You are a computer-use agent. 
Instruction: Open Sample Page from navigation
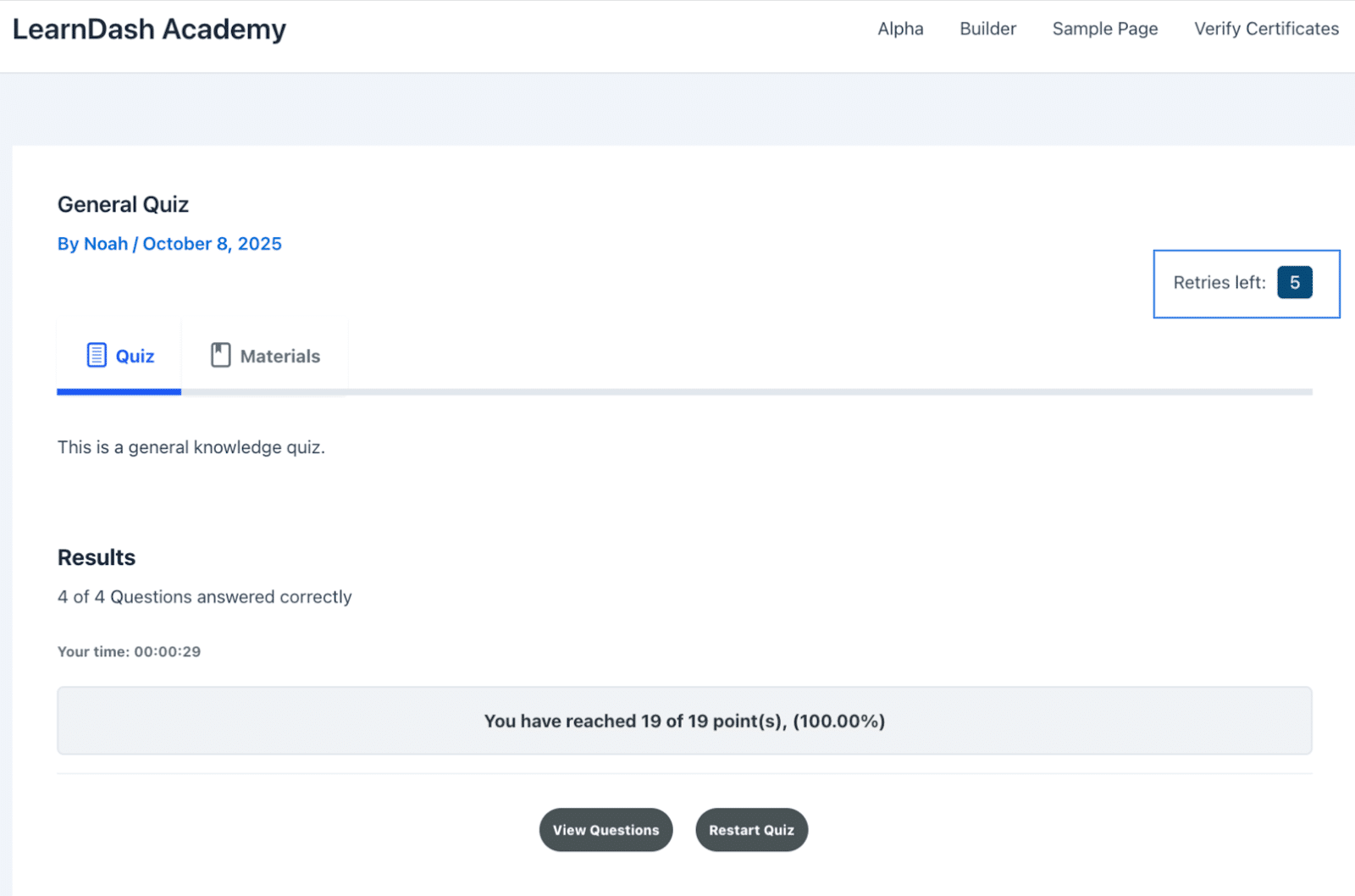click(x=1105, y=29)
